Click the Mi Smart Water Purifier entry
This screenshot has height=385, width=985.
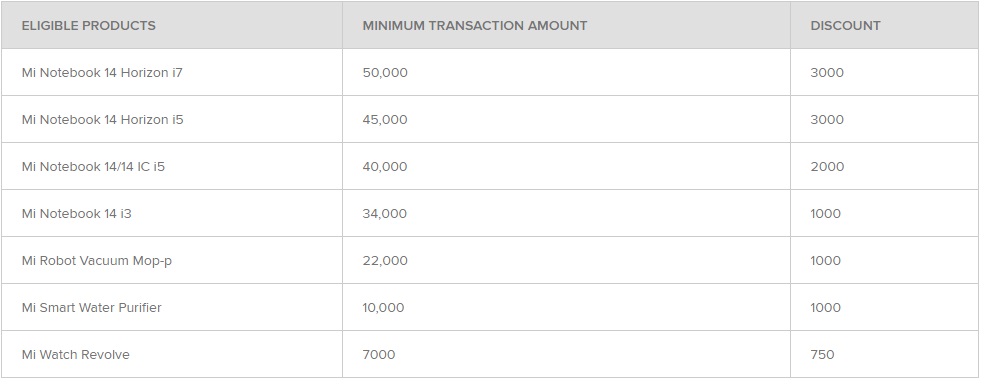92,308
